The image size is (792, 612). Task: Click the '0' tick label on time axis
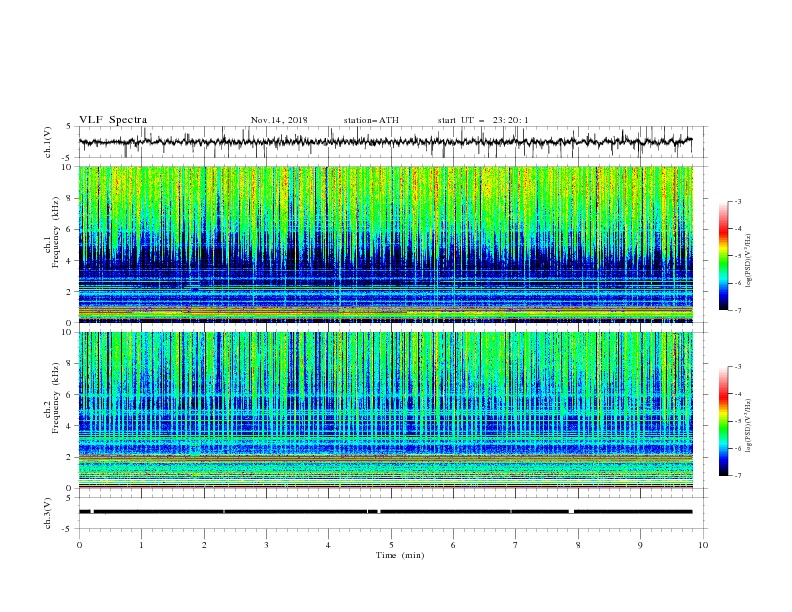[x=79, y=545]
